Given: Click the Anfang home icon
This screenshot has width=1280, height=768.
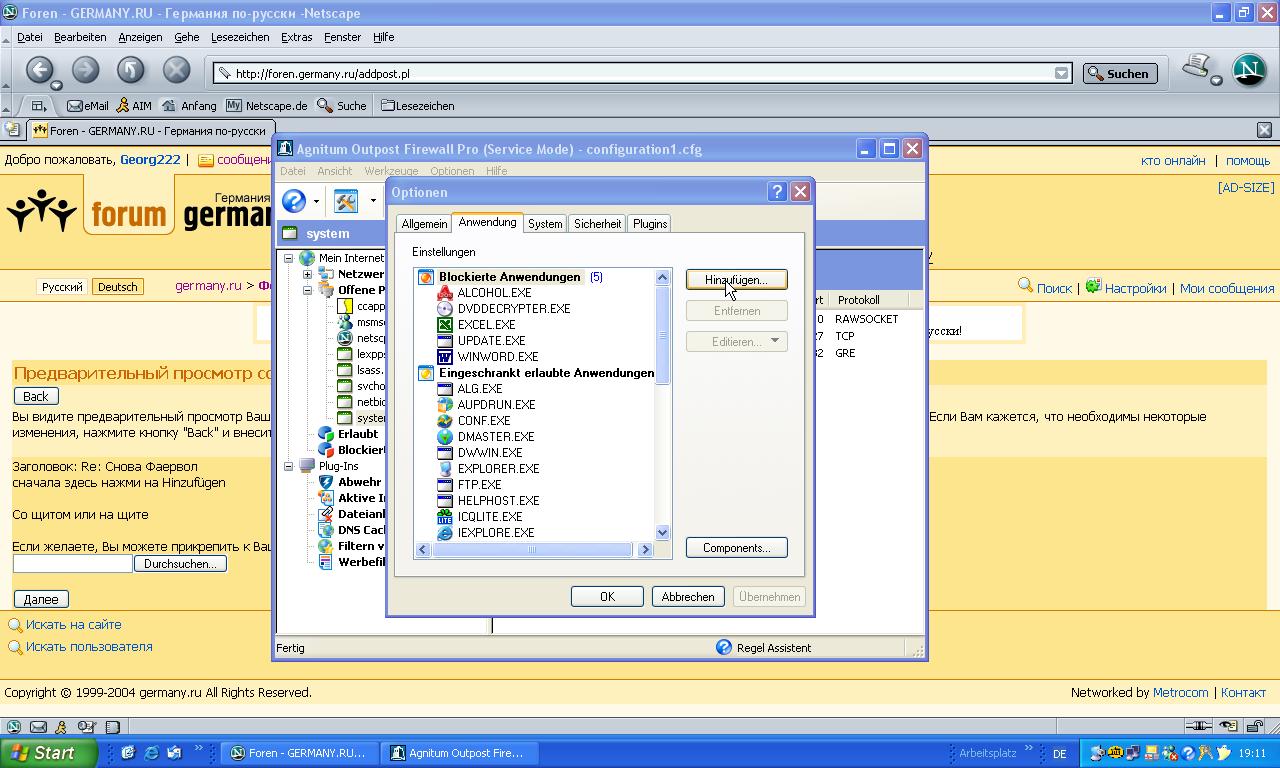Looking at the screenshot, I should point(169,105).
